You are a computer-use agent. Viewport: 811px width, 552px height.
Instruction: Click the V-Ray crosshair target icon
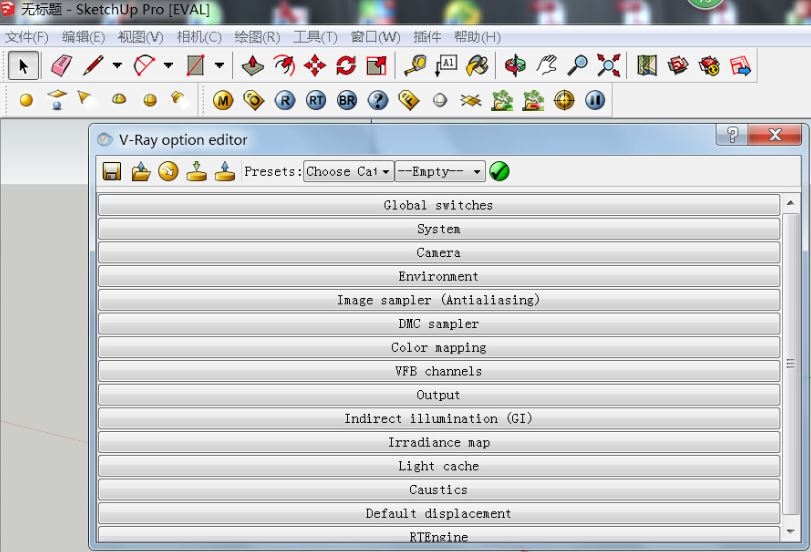pyautogui.click(x=564, y=100)
